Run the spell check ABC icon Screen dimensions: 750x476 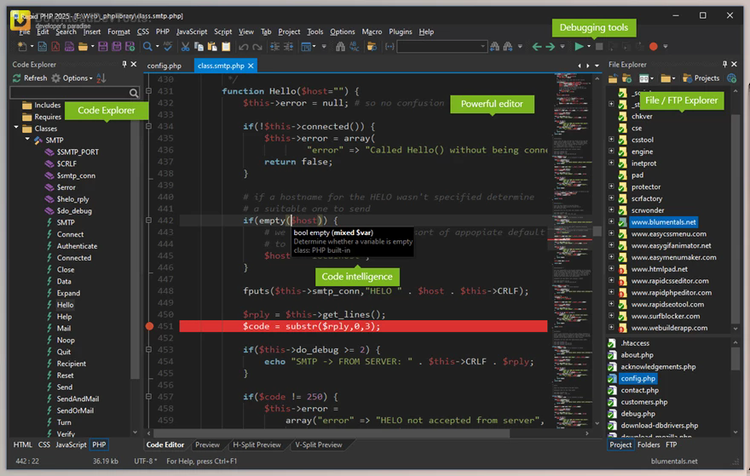coord(167,46)
